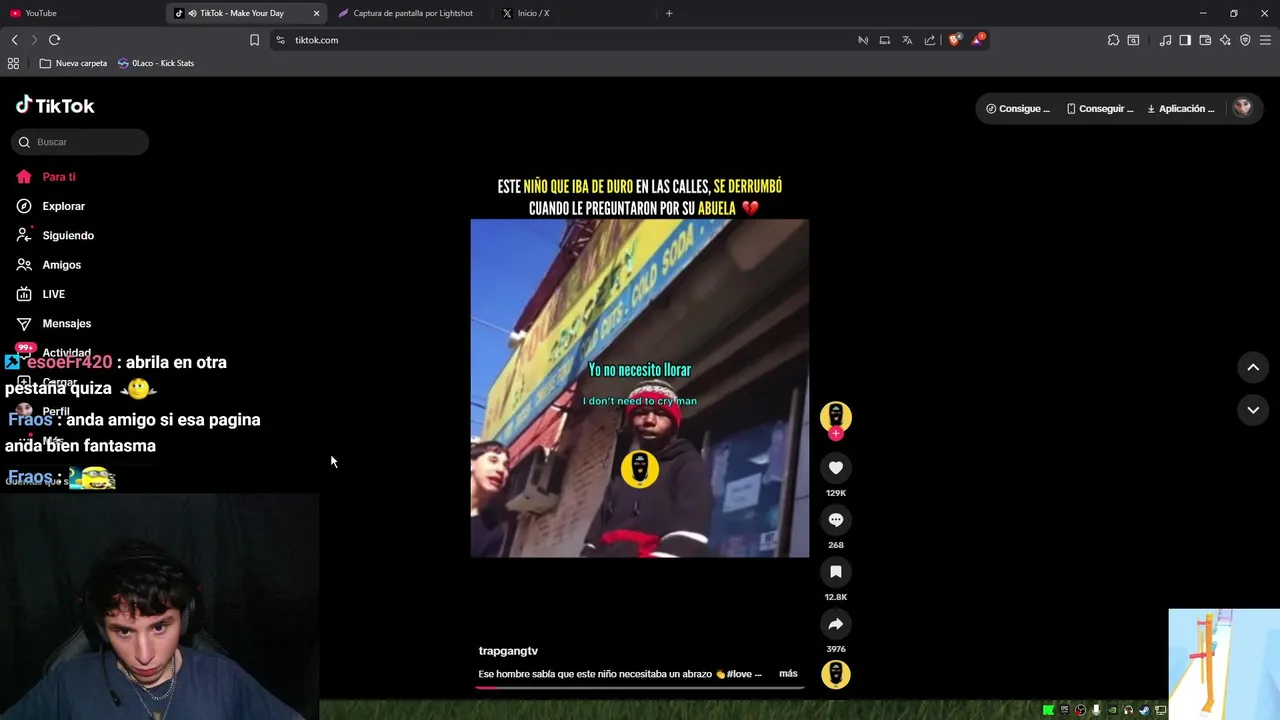Click the TikTok logo
Image resolution: width=1280 pixels, height=720 pixels.
[55, 105]
